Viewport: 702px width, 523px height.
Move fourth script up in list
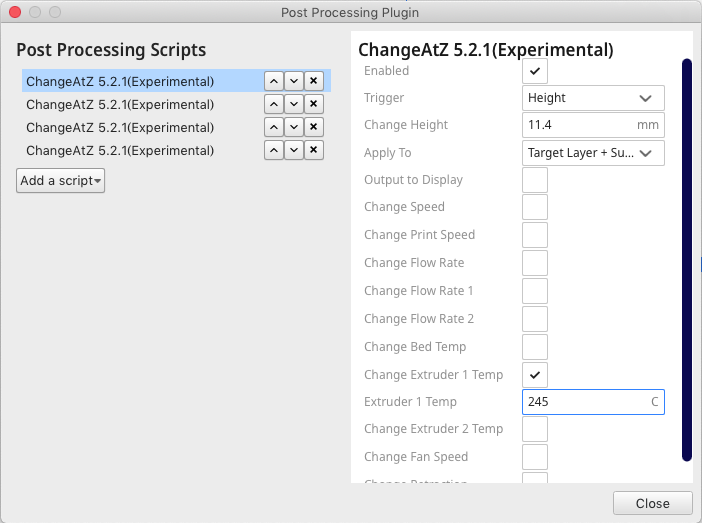(x=273, y=150)
